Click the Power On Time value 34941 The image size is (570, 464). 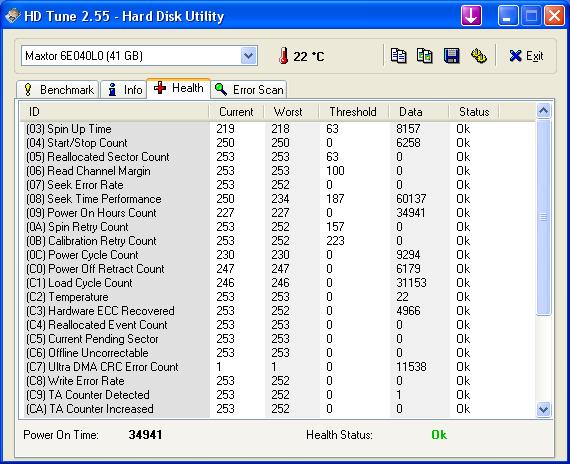(x=145, y=435)
